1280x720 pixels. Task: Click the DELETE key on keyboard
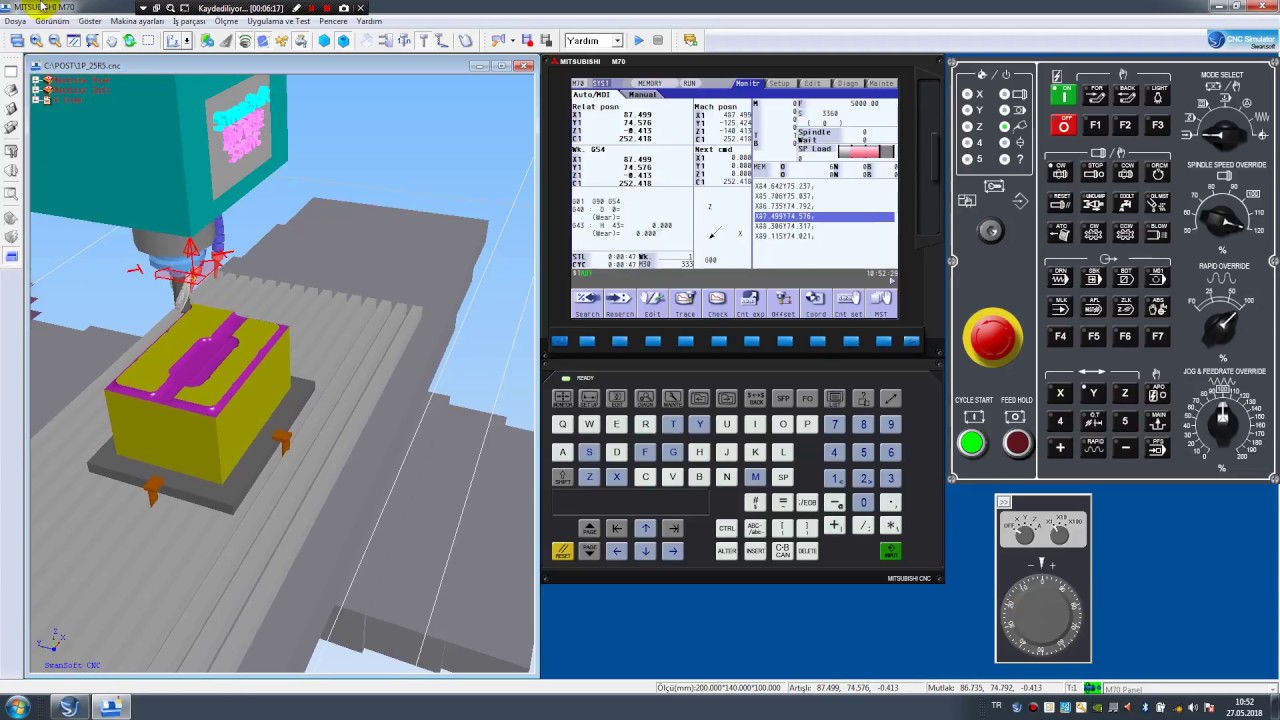coord(807,551)
